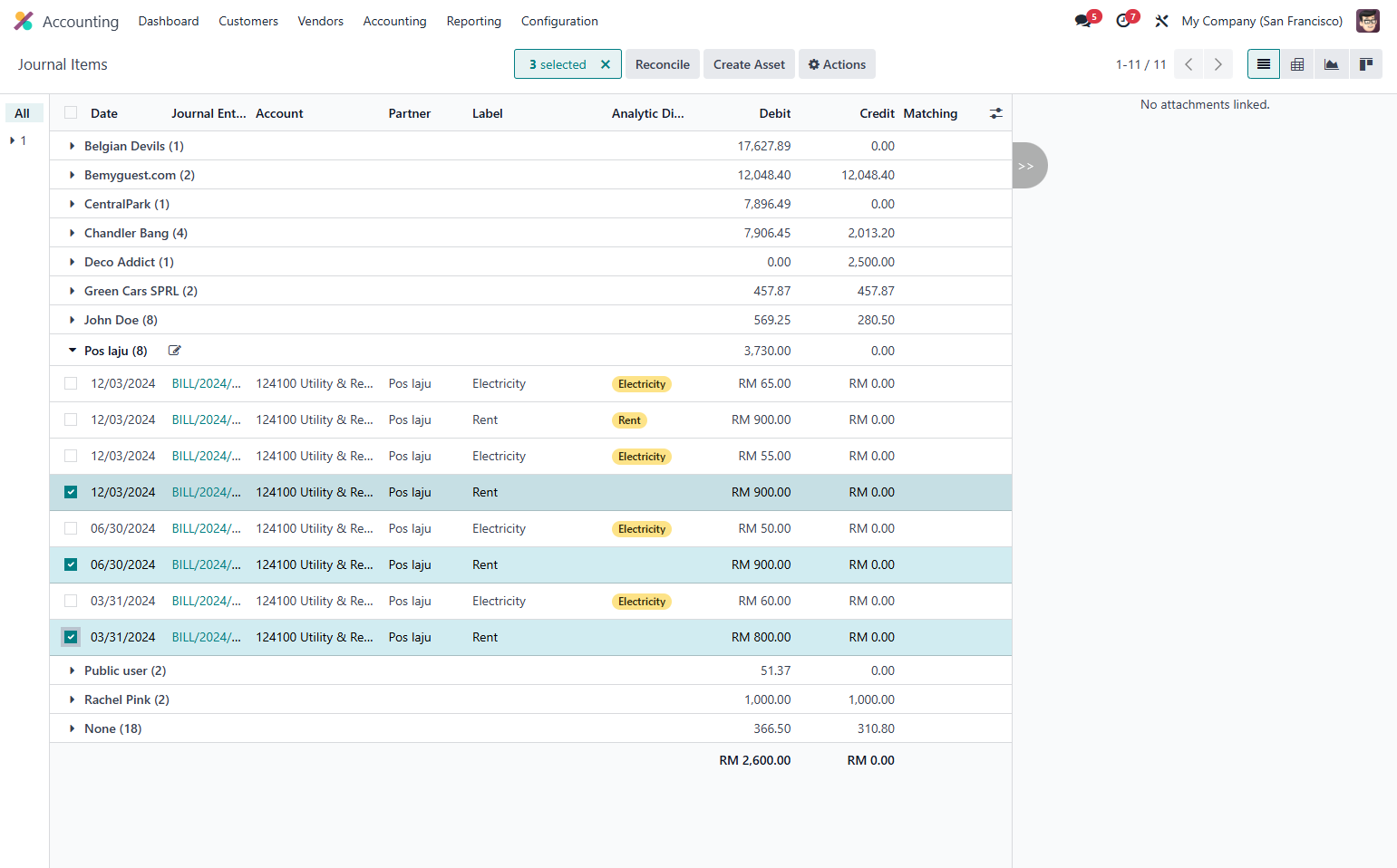Expand the Bemyguest.com group
Viewport: 1397px width, 868px height.
(x=73, y=175)
